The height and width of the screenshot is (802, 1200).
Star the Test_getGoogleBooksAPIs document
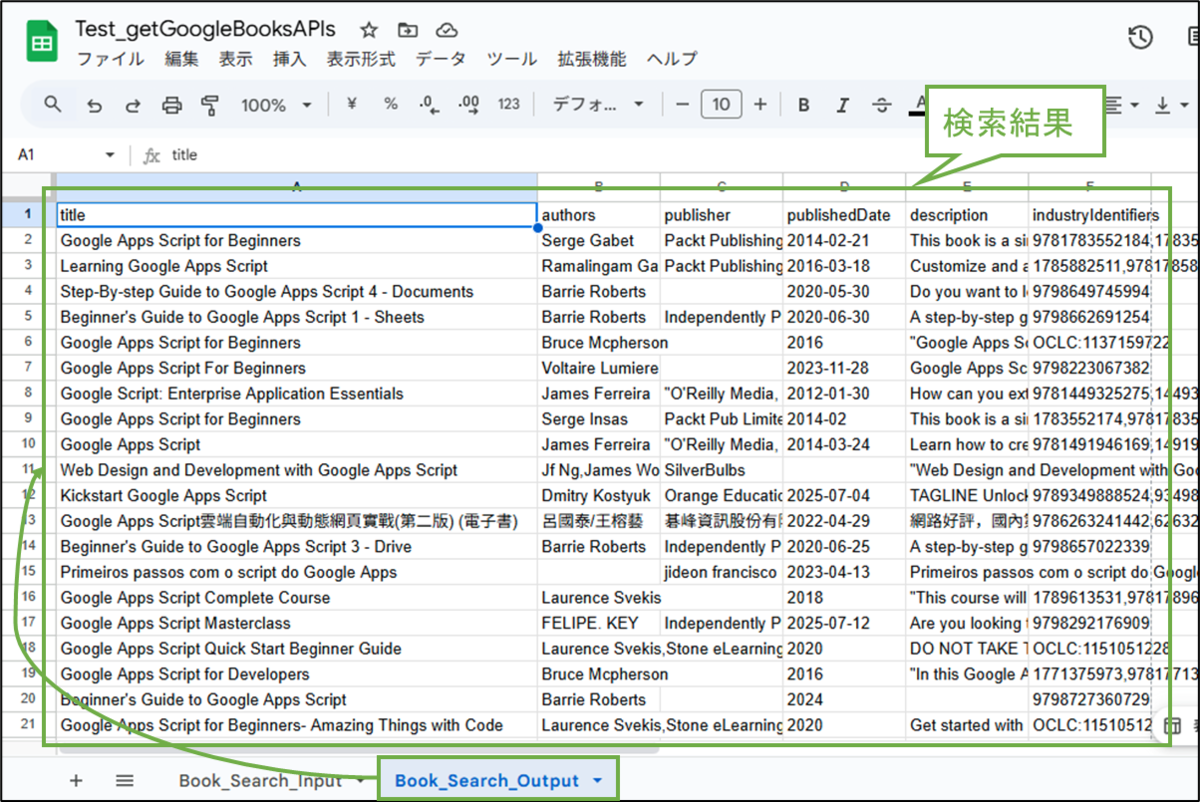tap(369, 30)
